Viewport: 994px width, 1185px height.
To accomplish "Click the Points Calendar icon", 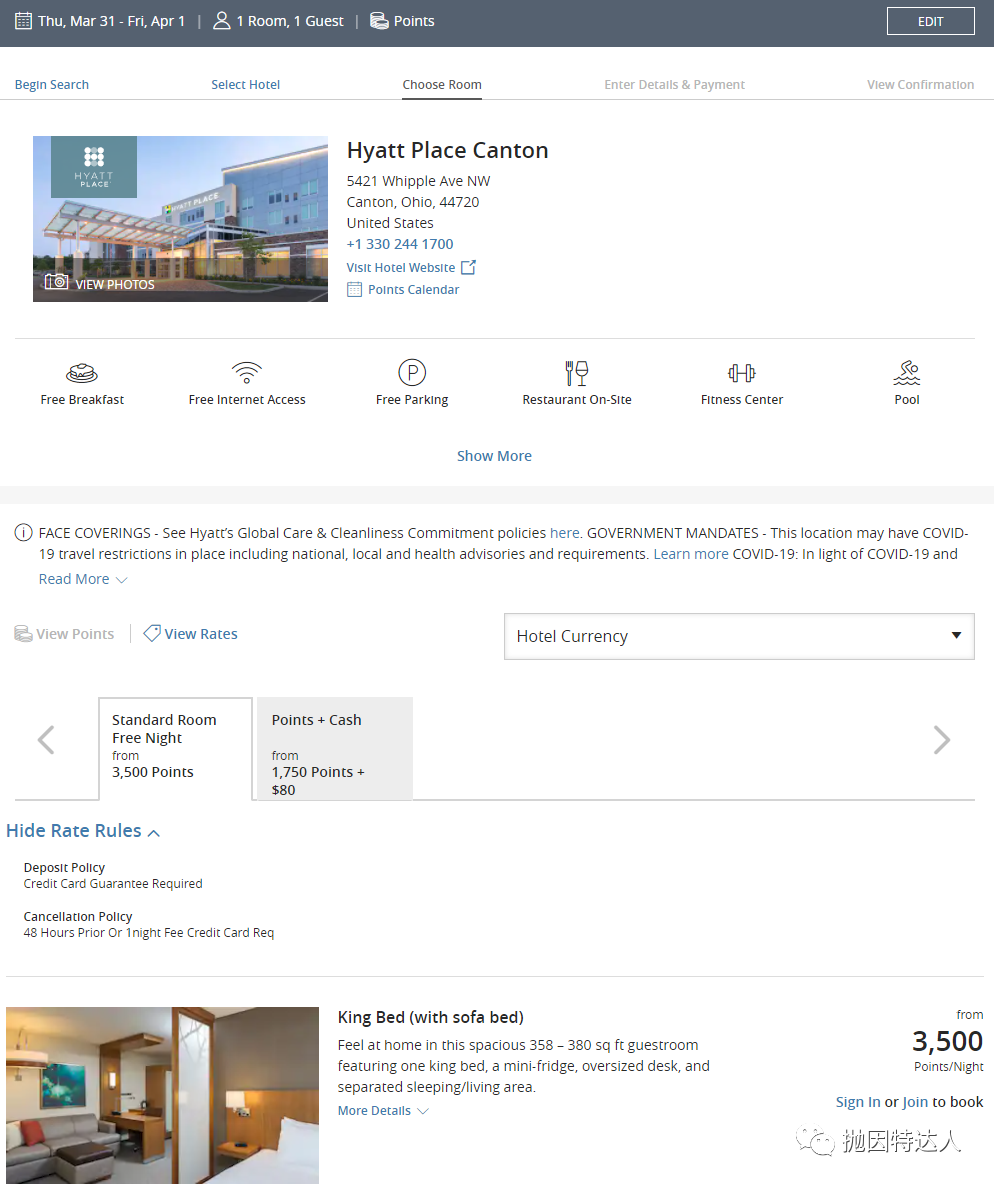I will tap(354, 290).
